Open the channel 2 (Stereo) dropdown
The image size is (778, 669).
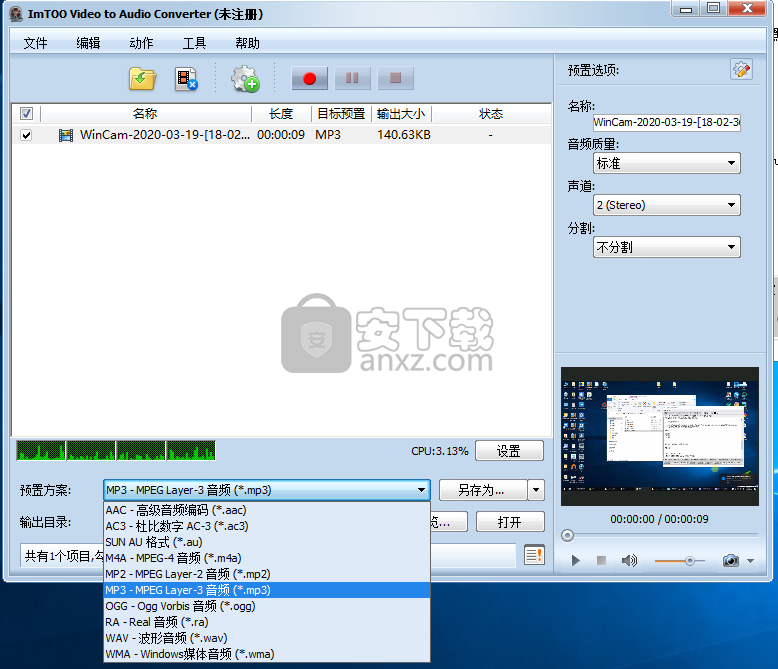click(x=666, y=205)
